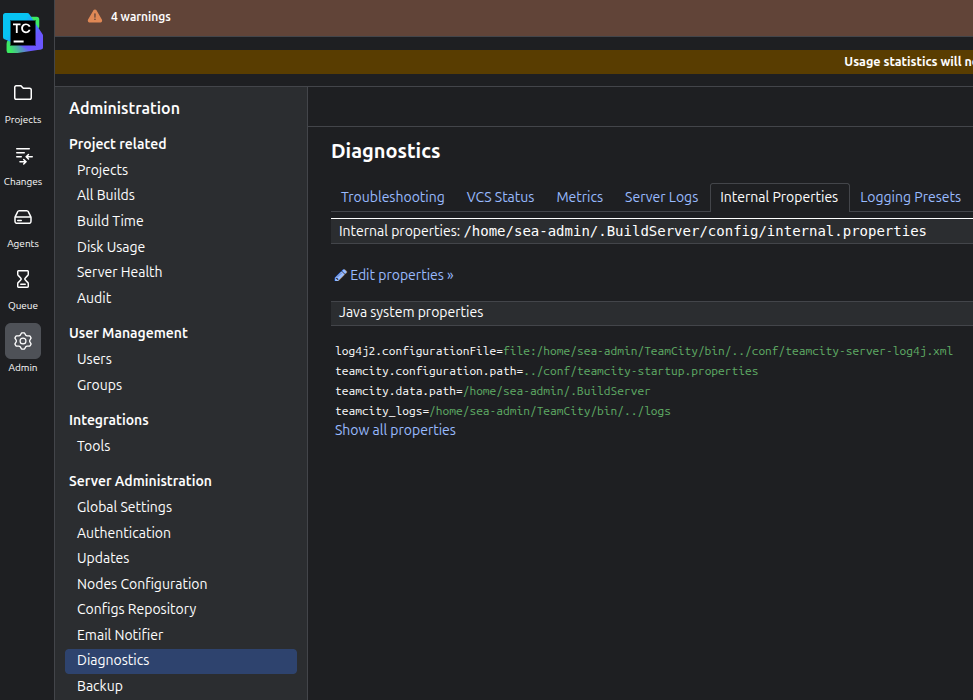Image resolution: width=973 pixels, height=700 pixels.
Task: Click the log4j2.configurationFile property line
Action: click(644, 351)
